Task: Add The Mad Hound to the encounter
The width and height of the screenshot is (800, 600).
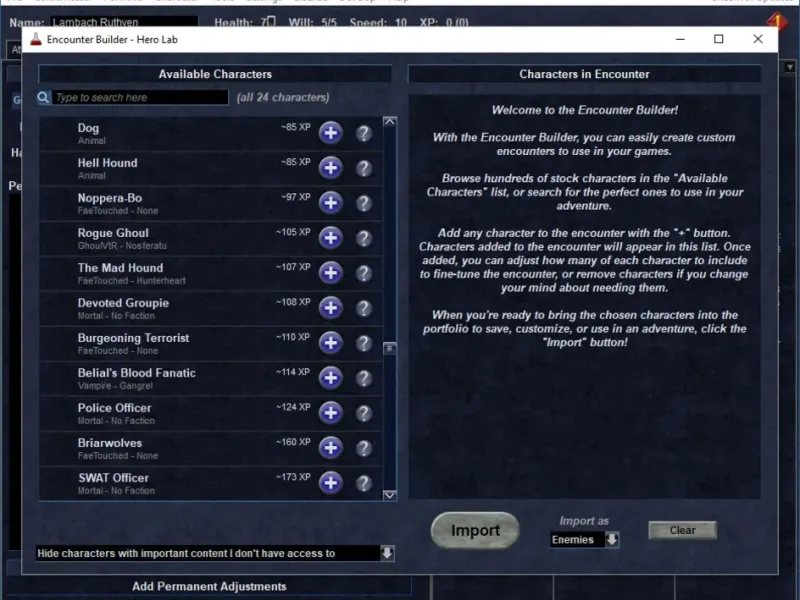Action: point(331,273)
